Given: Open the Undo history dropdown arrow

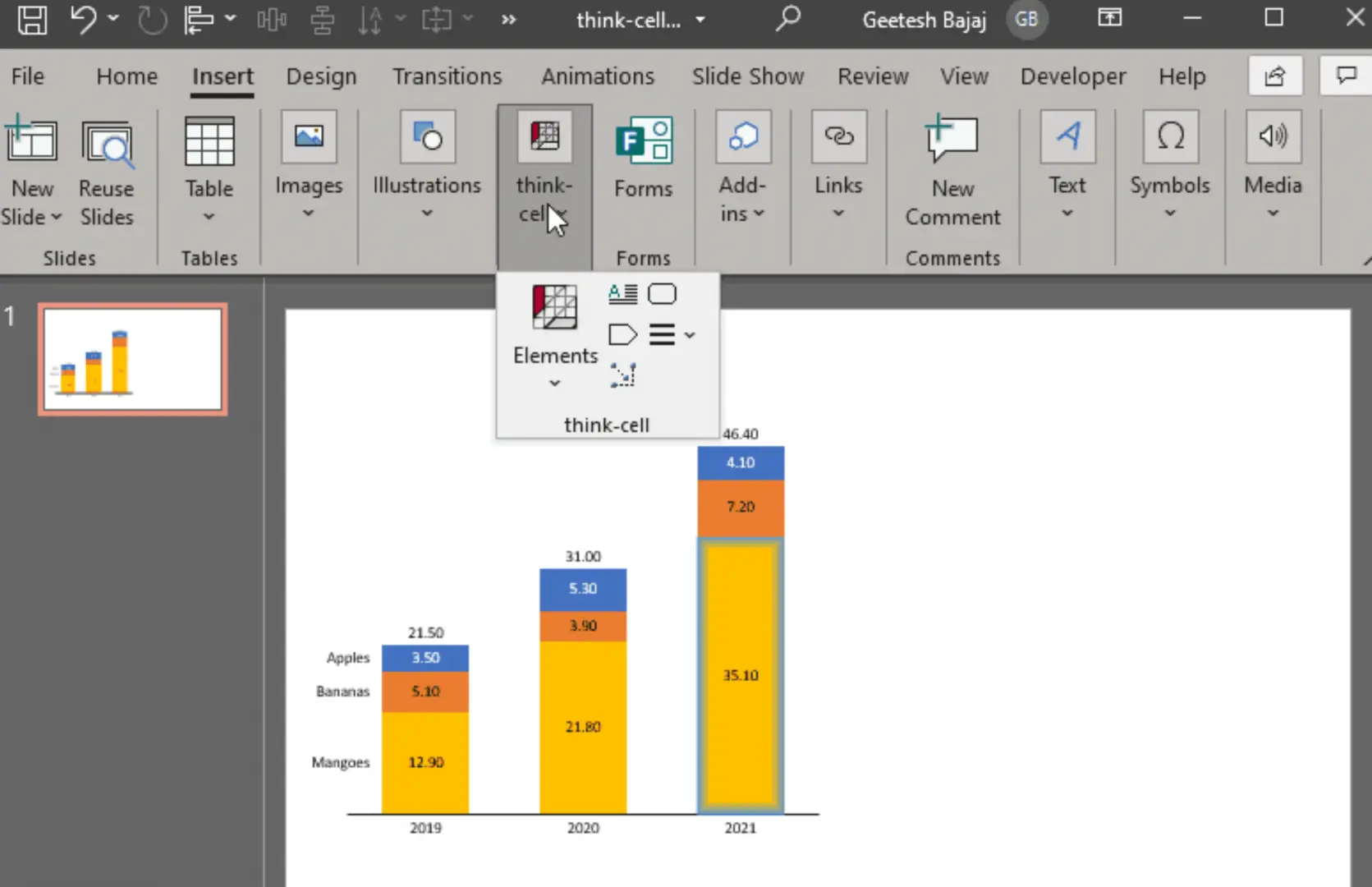Looking at the screenshot, I should tap(113, 18).
